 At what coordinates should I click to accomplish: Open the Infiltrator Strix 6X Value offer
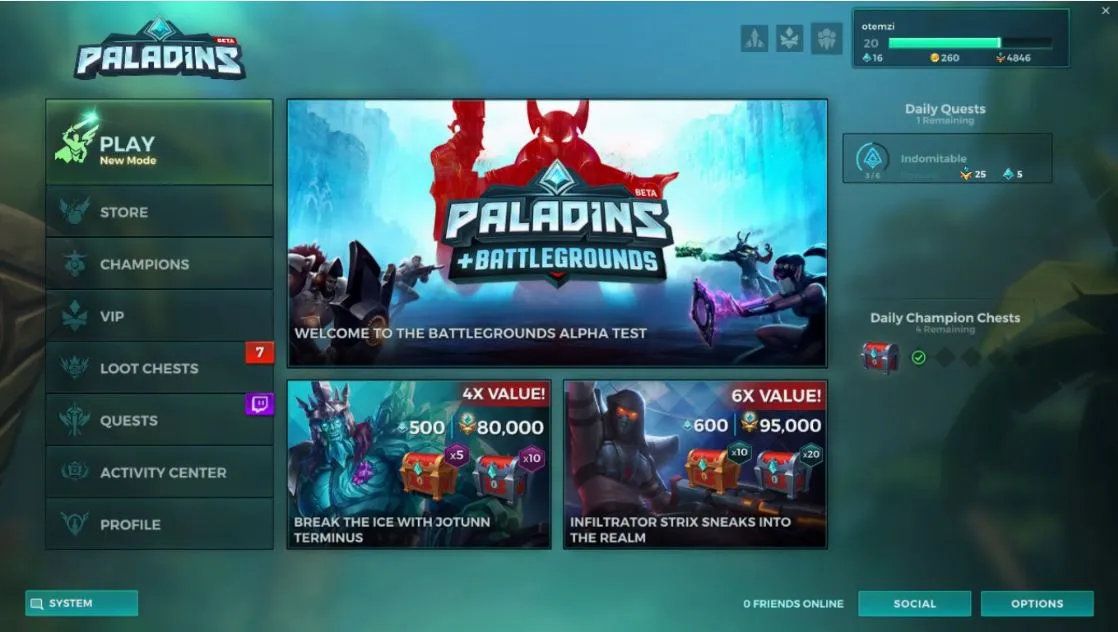point(695,464)
